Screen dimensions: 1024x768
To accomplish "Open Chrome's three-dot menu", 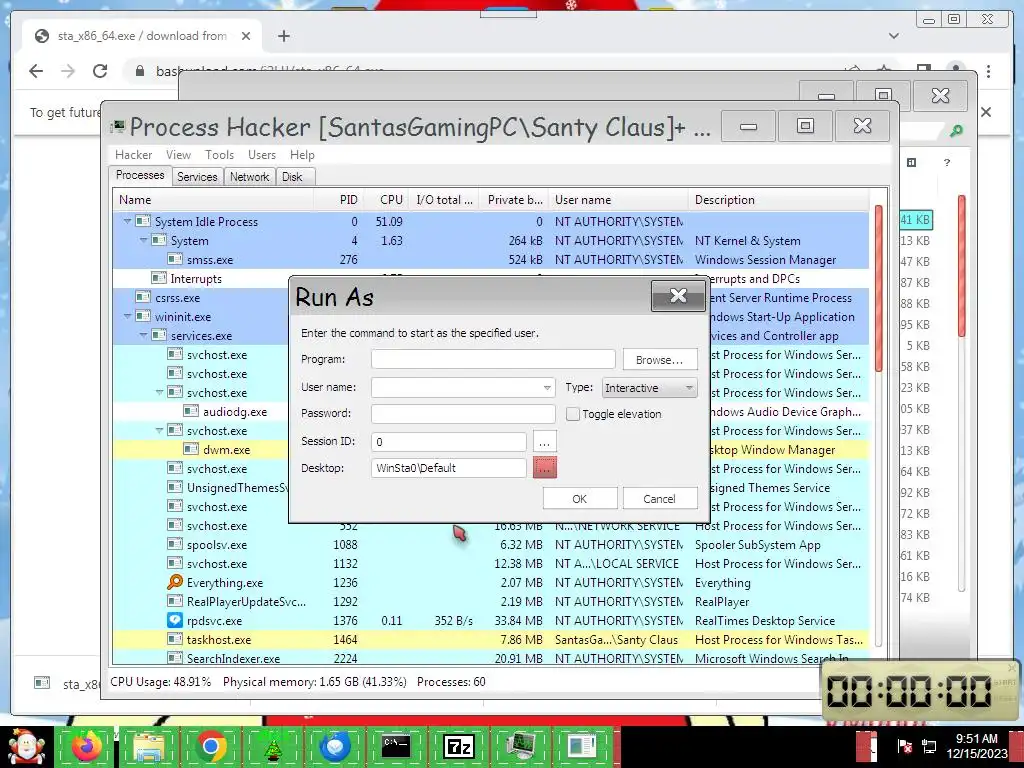I will [989, 71].
